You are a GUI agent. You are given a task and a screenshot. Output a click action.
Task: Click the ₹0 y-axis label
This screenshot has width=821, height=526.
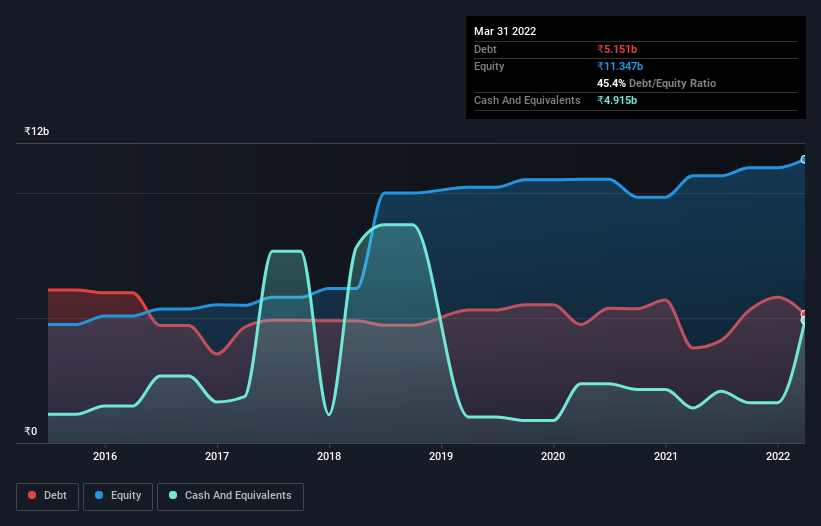(31, 431)
